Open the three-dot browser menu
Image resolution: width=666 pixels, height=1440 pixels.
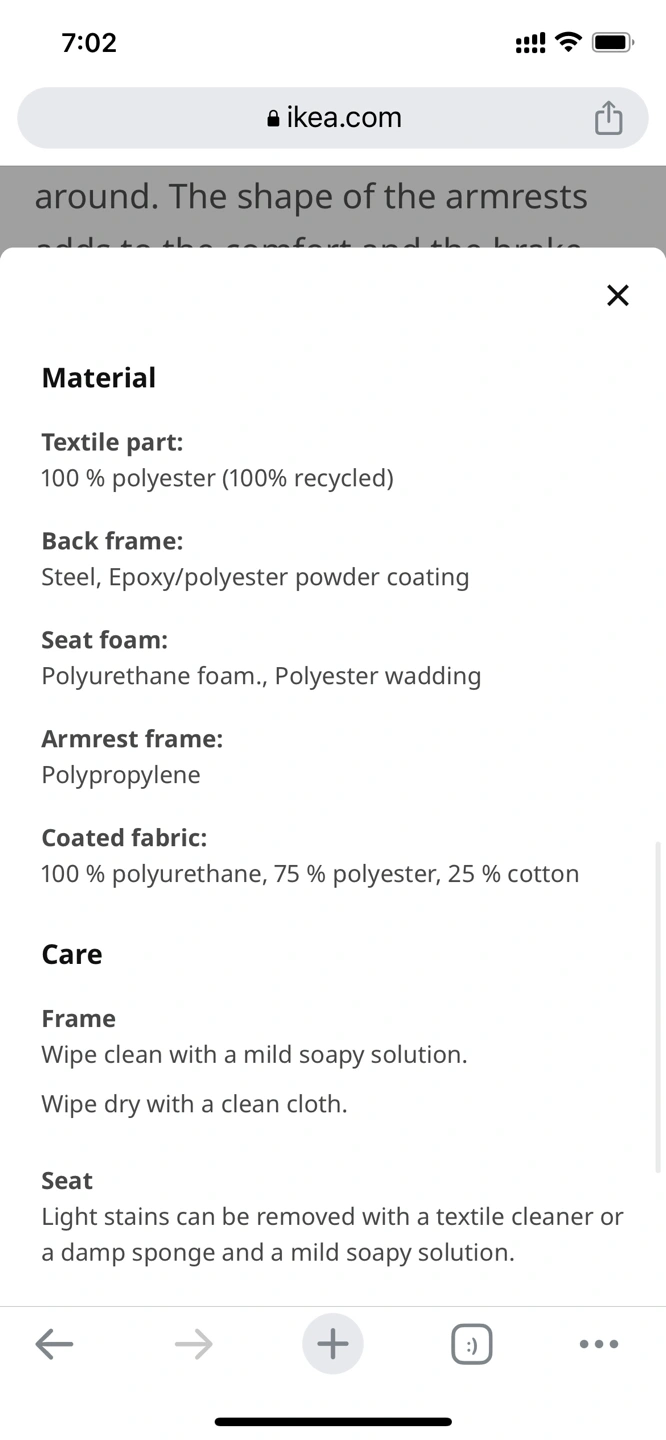tap(599, 1344)
